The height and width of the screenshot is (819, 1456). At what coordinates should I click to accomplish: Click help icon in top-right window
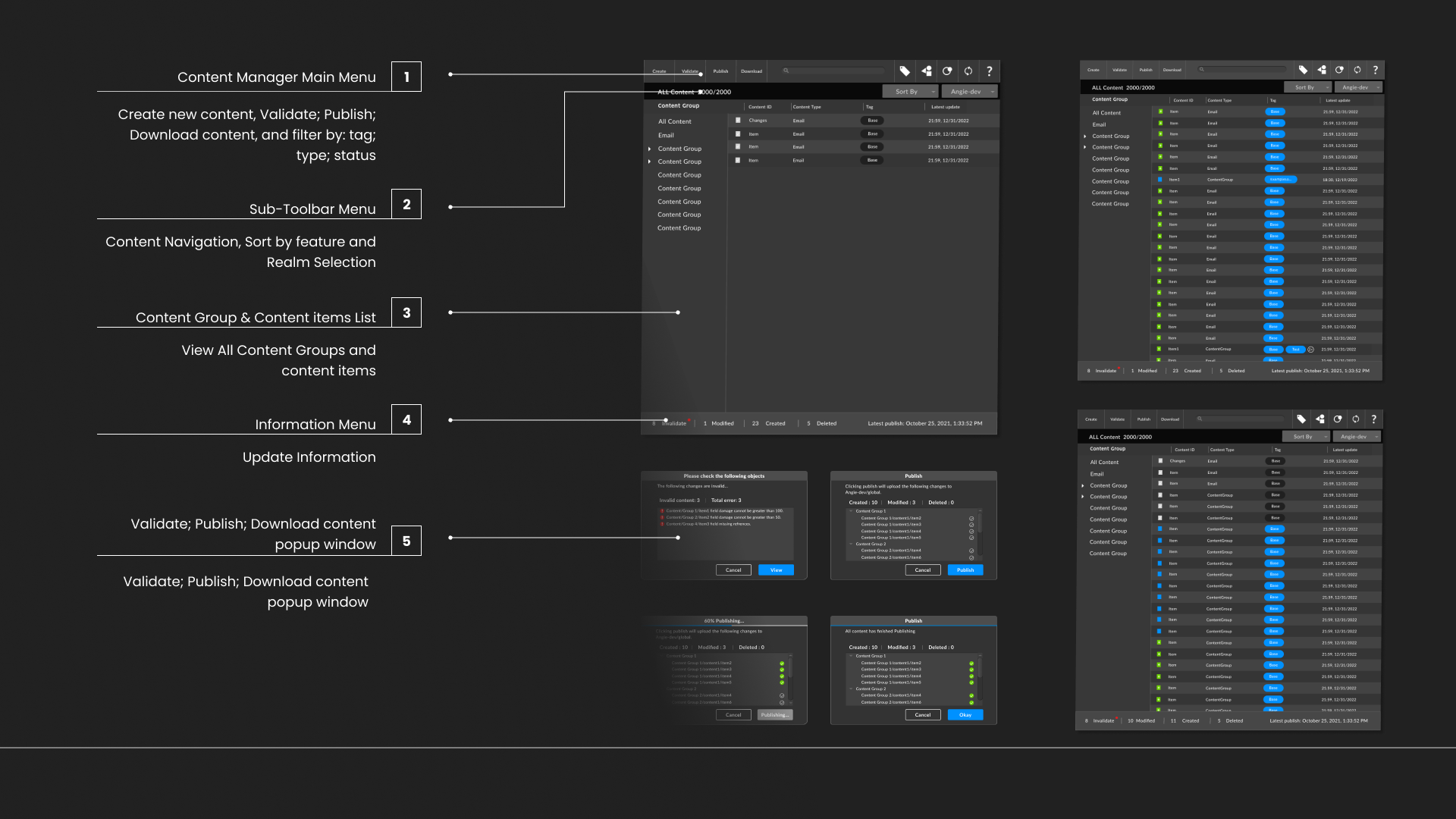[x=1376, y=70]
